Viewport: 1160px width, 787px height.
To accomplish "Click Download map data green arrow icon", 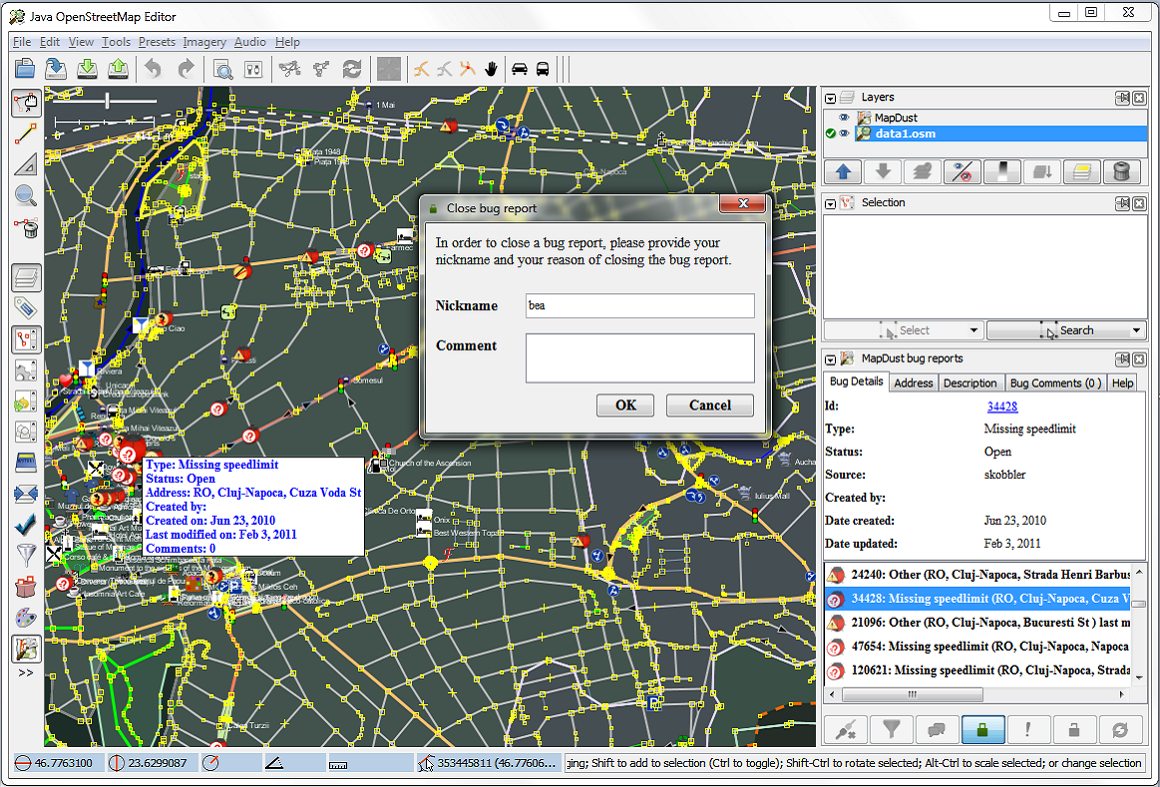I will 87,69.
